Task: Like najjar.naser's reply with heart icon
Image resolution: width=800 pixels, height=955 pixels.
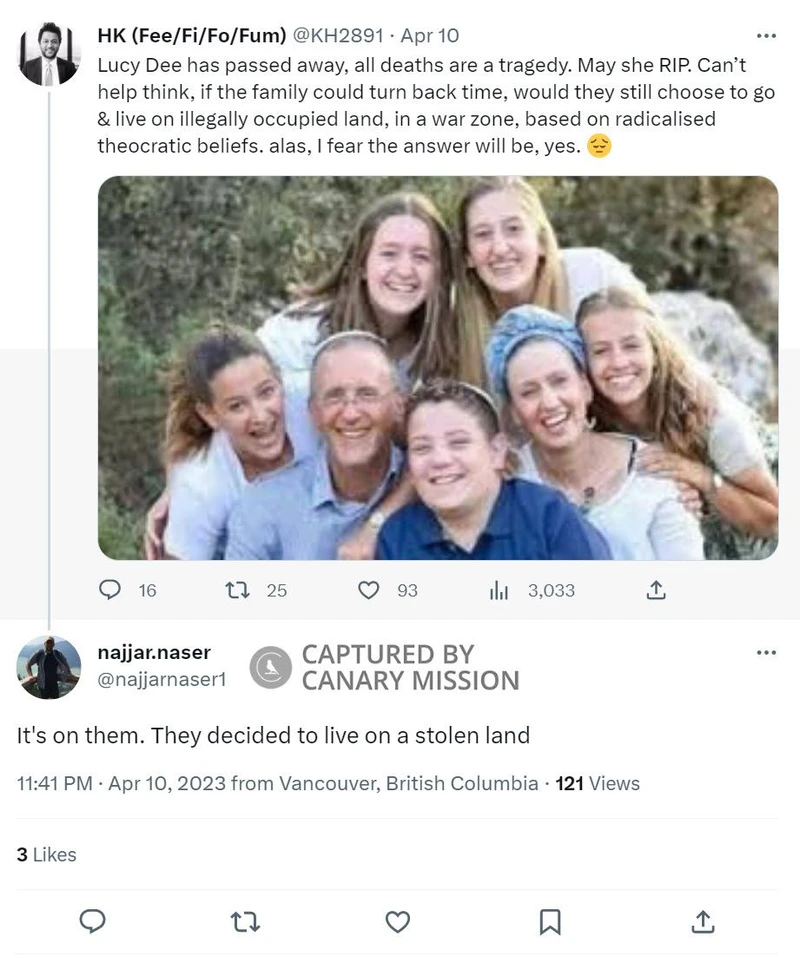Action: pyautogui.click(x=398, y=921)
